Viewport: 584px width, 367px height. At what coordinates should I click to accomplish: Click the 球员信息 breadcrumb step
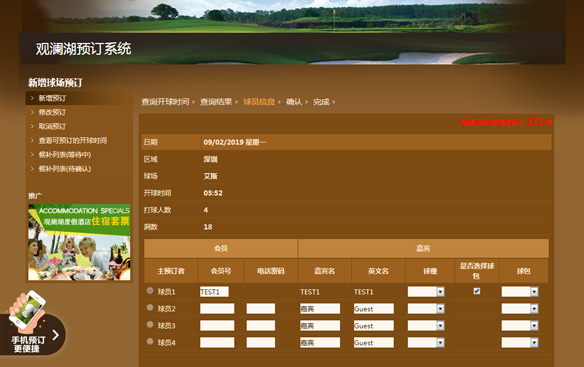coord(259,102)
